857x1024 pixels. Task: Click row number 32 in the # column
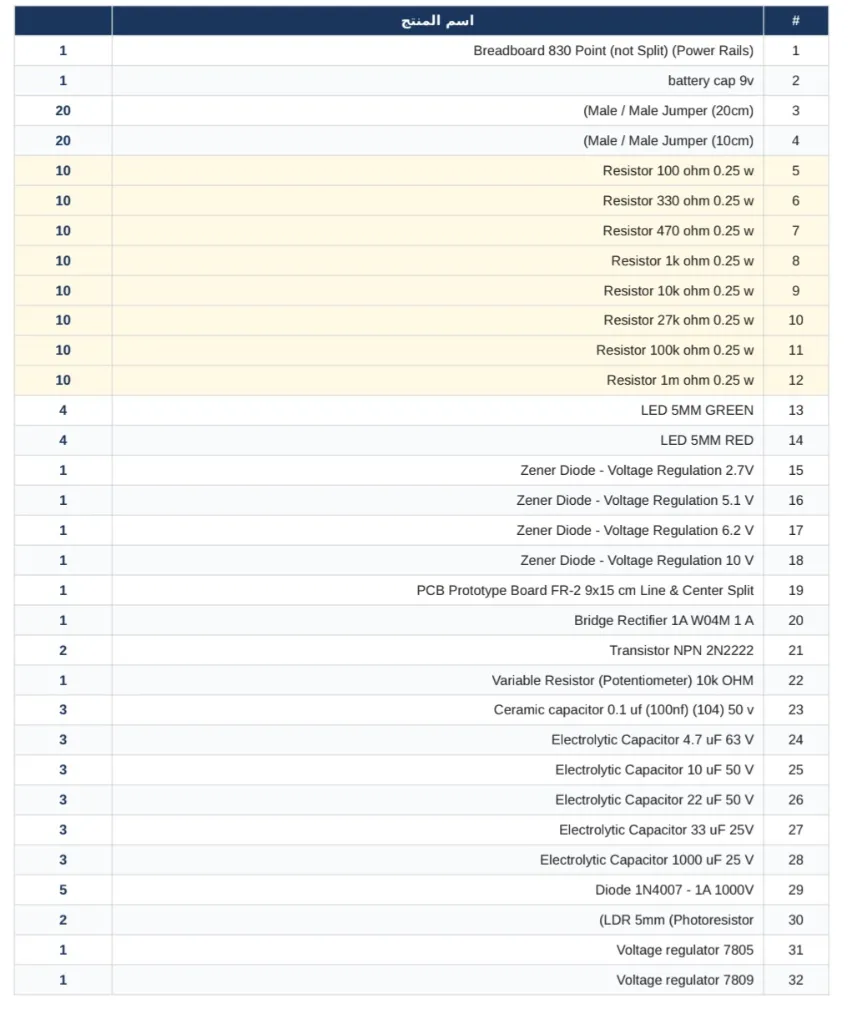click(796, 981)
